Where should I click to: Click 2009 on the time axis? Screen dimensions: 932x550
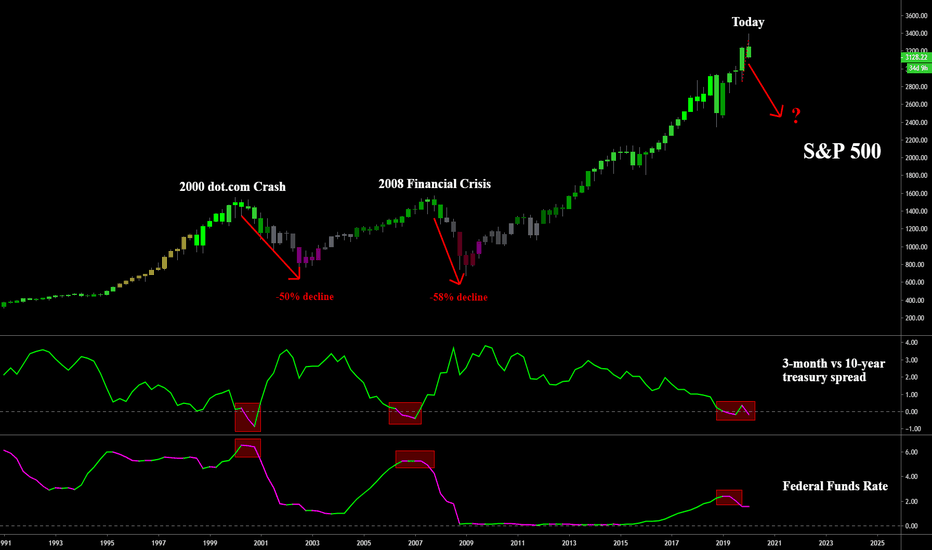[466, 543]
